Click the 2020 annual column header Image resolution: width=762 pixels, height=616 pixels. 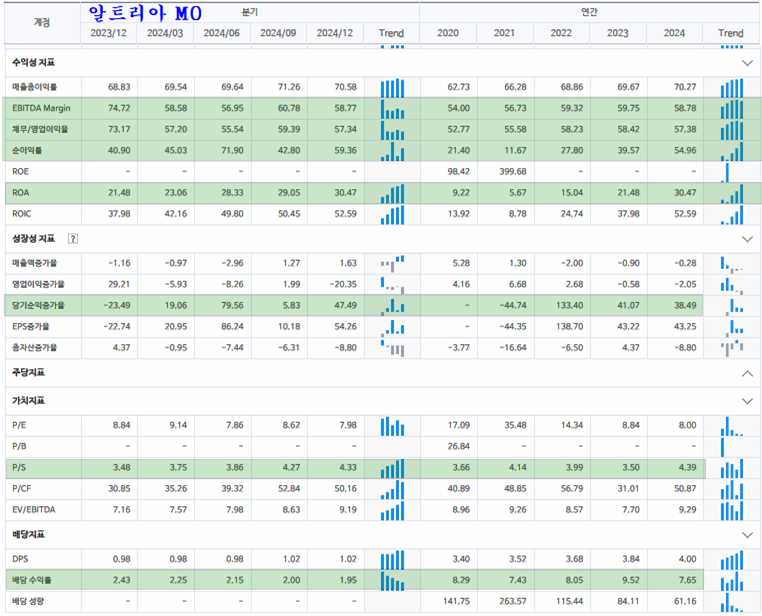[x=448, y=33]
